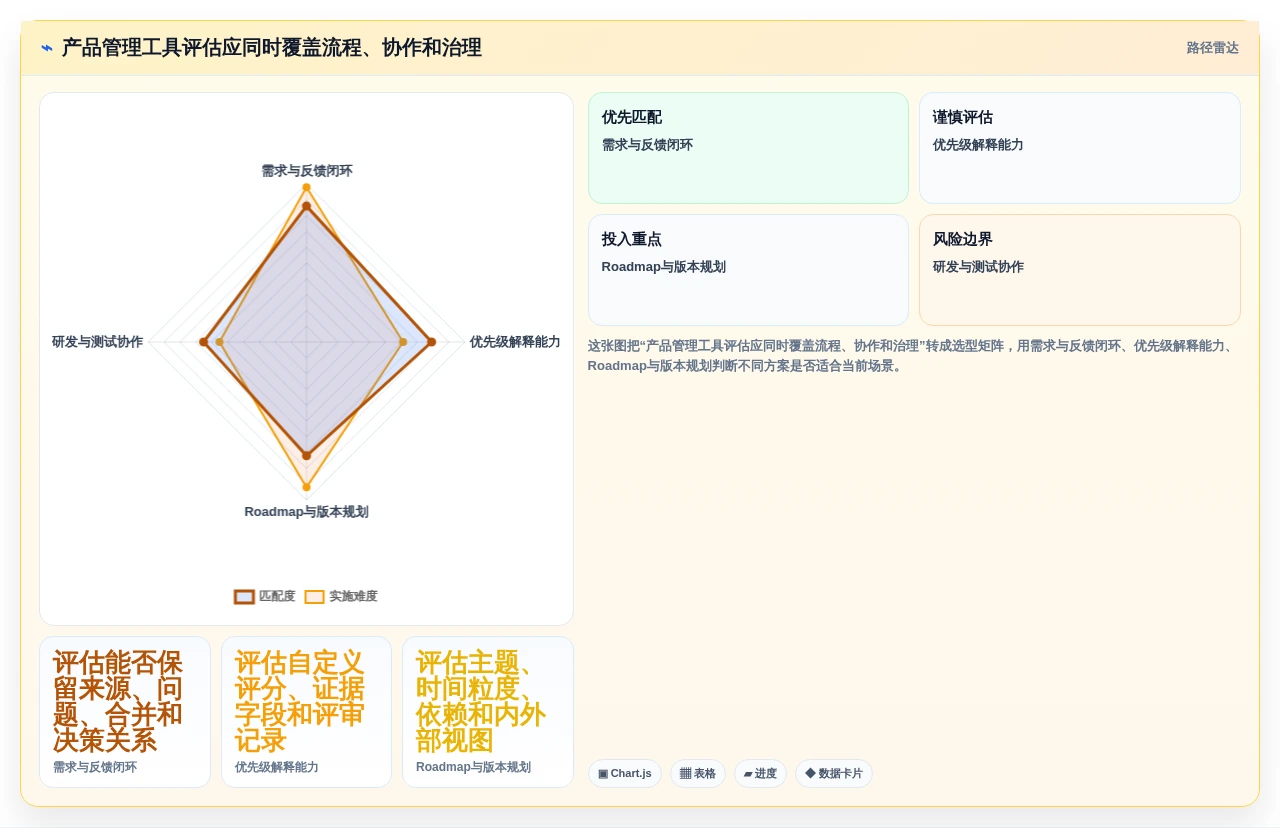
Task: Click the 匹配度 legend label
Action: [277, 597]
